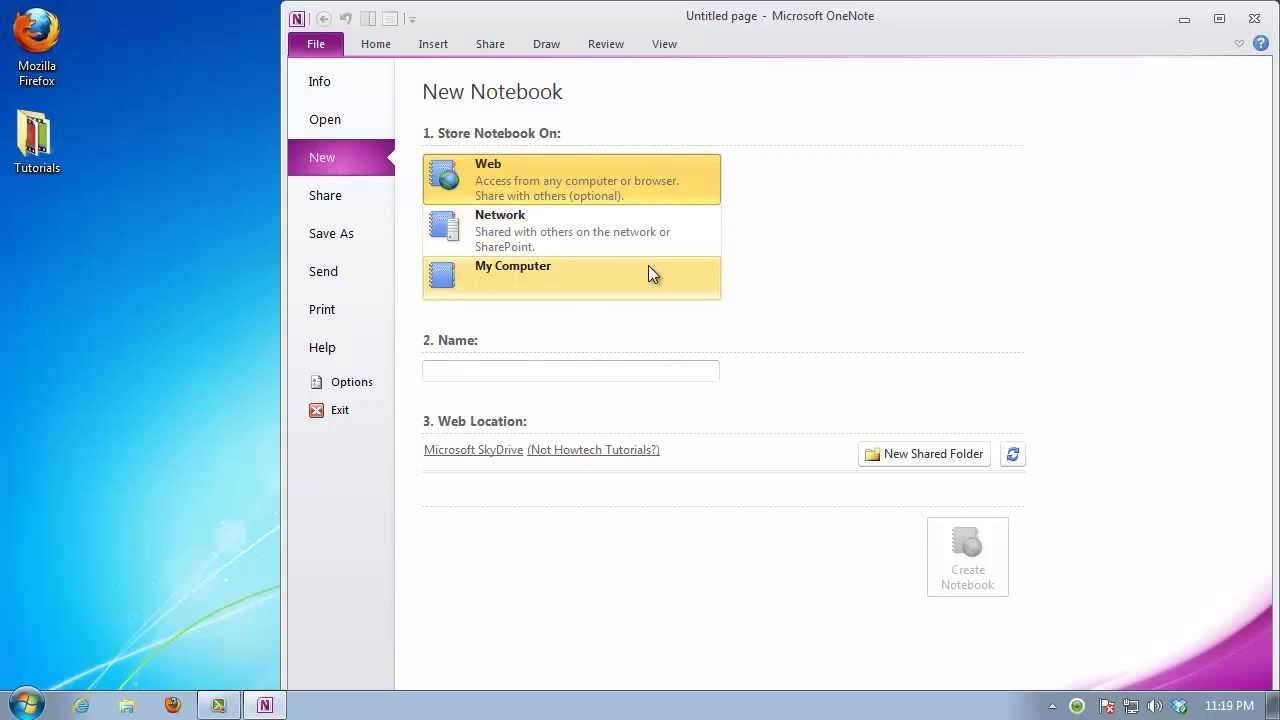
Task: Choose Web as notebook storage location
Action: click(571, 179)
